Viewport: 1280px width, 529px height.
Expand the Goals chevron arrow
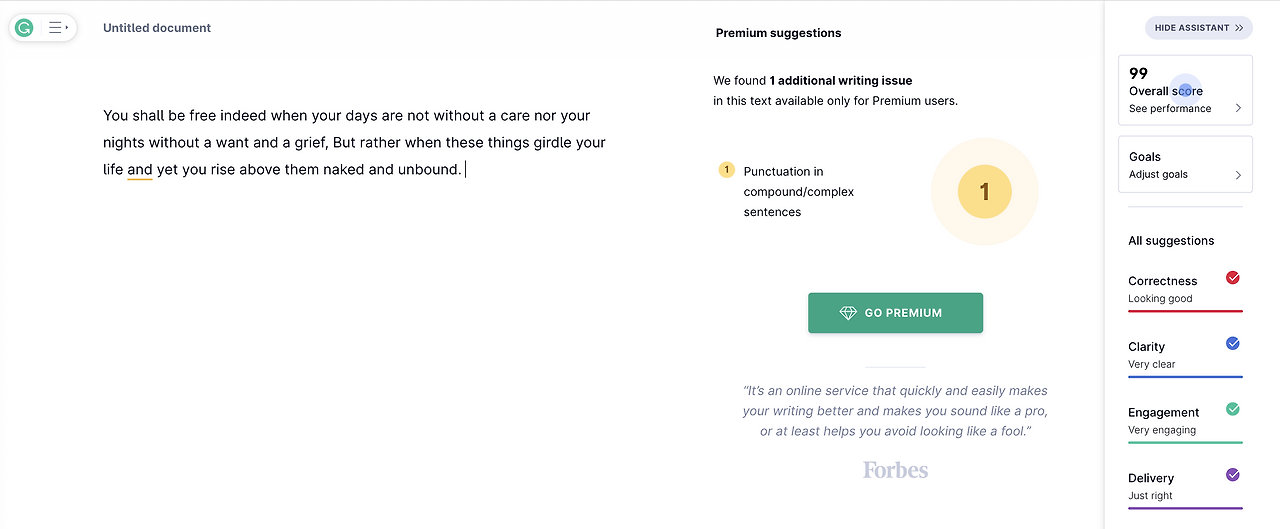tap(1238, 175)
